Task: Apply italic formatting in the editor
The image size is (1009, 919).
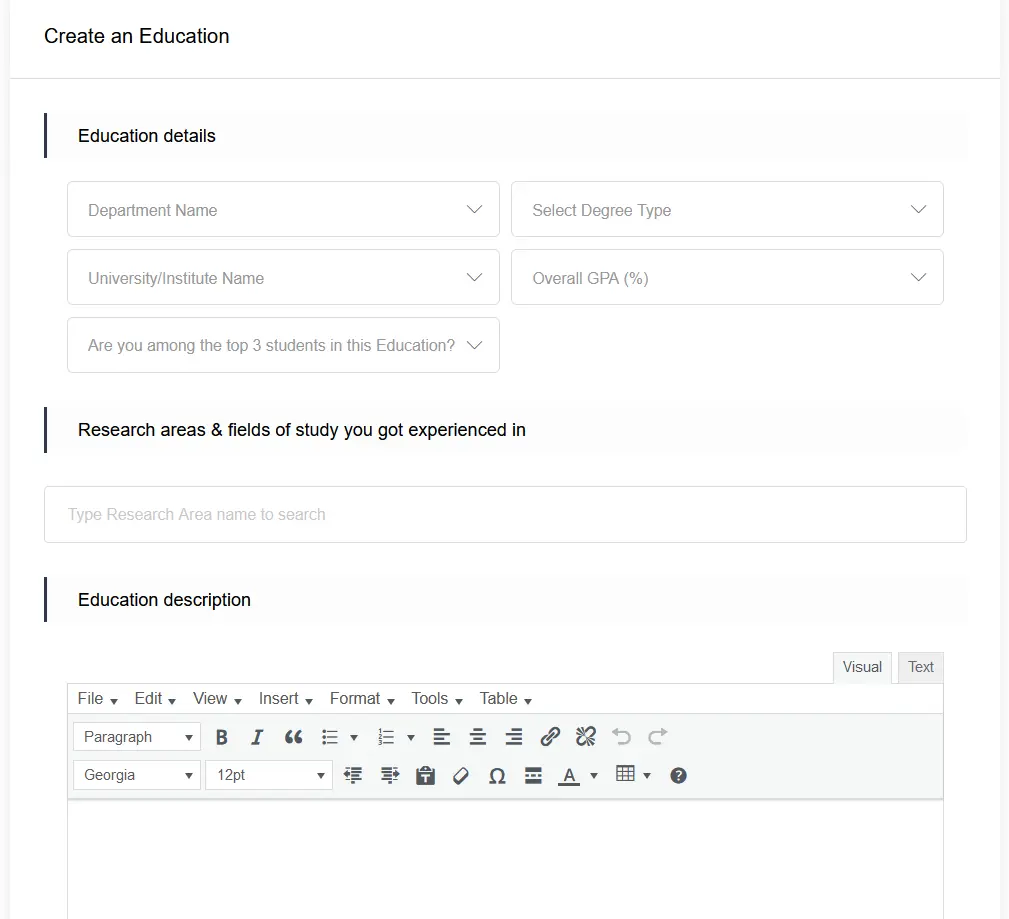Action: pos(257,737)
